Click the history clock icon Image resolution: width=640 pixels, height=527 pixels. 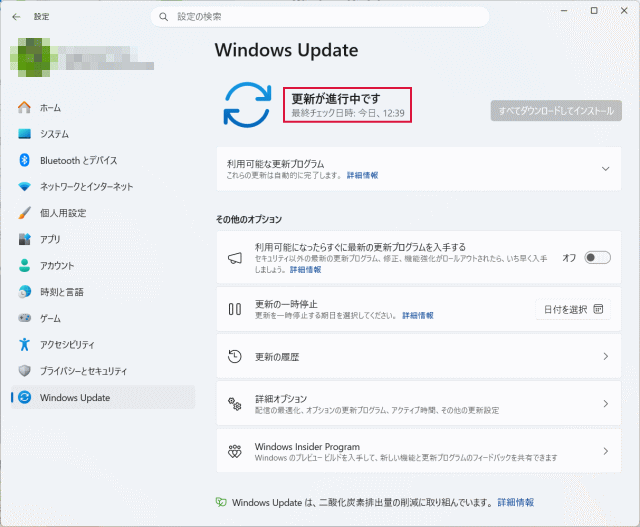click(x=235, y=356)
